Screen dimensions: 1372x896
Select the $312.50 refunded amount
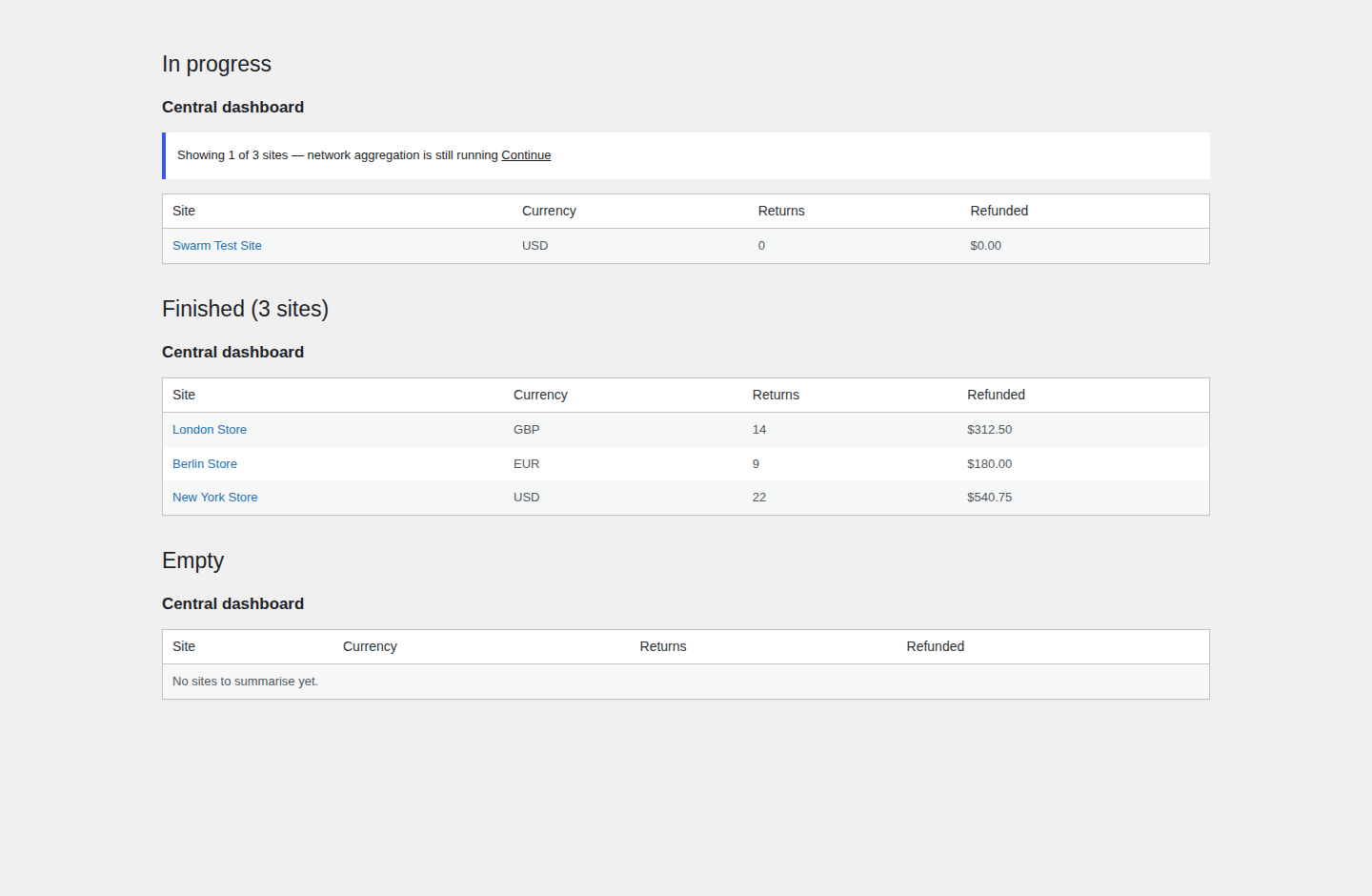(x=990, y=430)
